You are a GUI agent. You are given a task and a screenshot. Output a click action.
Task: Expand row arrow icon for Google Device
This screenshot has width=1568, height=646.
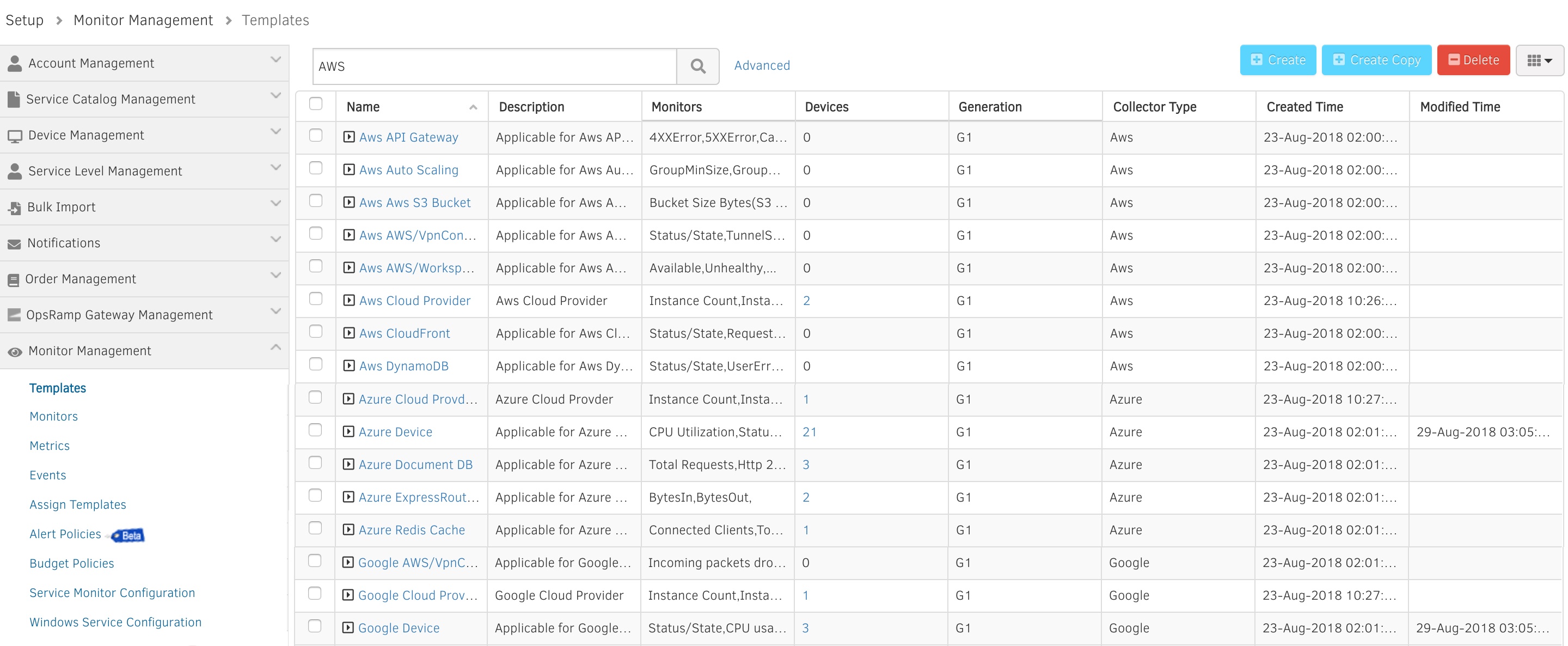pos(347,627)
